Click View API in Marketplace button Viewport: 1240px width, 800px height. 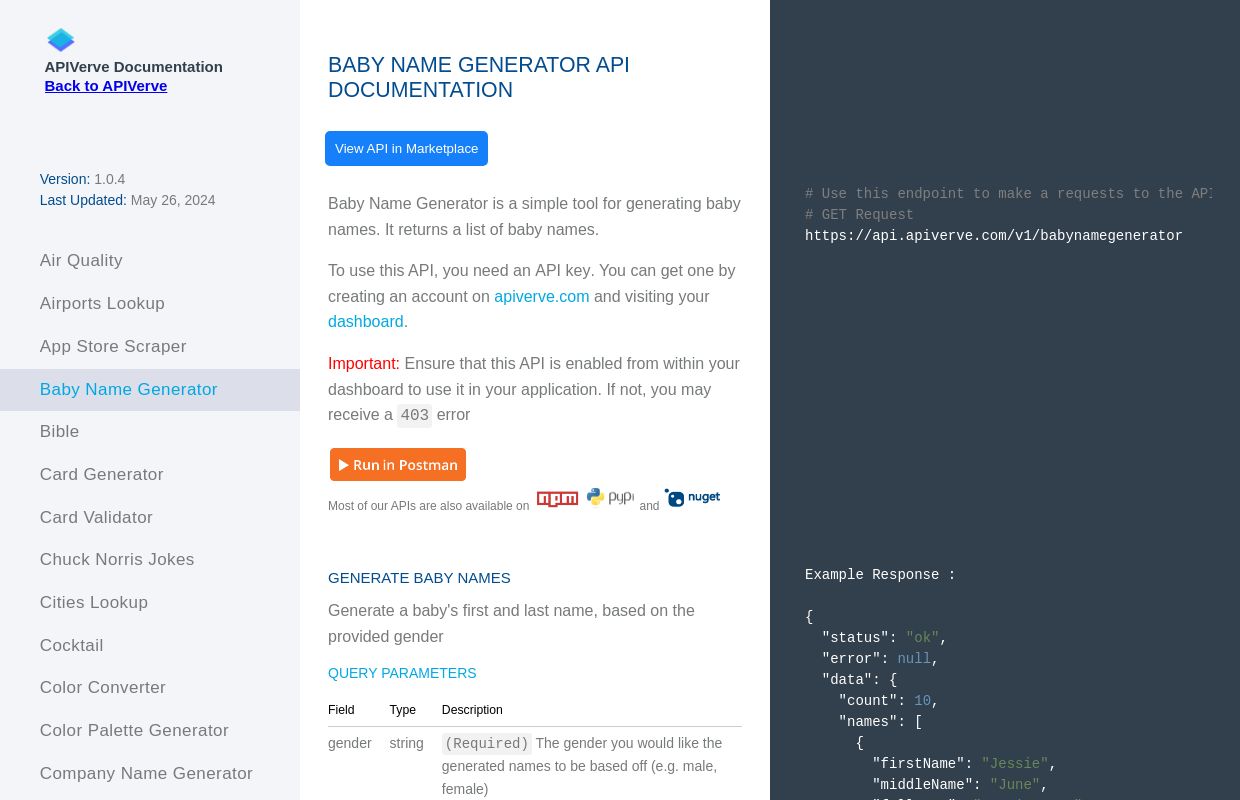pyautogui.click(x=406, y=148)
